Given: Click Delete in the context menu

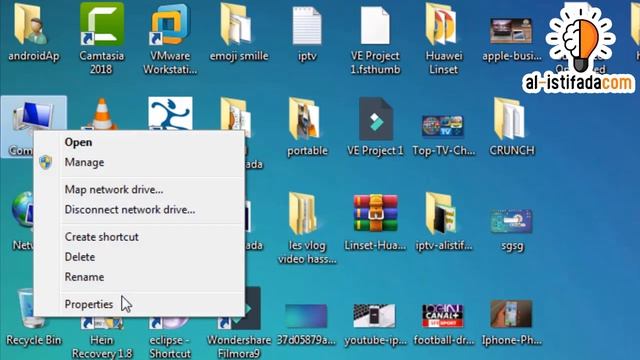Looking at the screenshot, I should pos(80,257).
